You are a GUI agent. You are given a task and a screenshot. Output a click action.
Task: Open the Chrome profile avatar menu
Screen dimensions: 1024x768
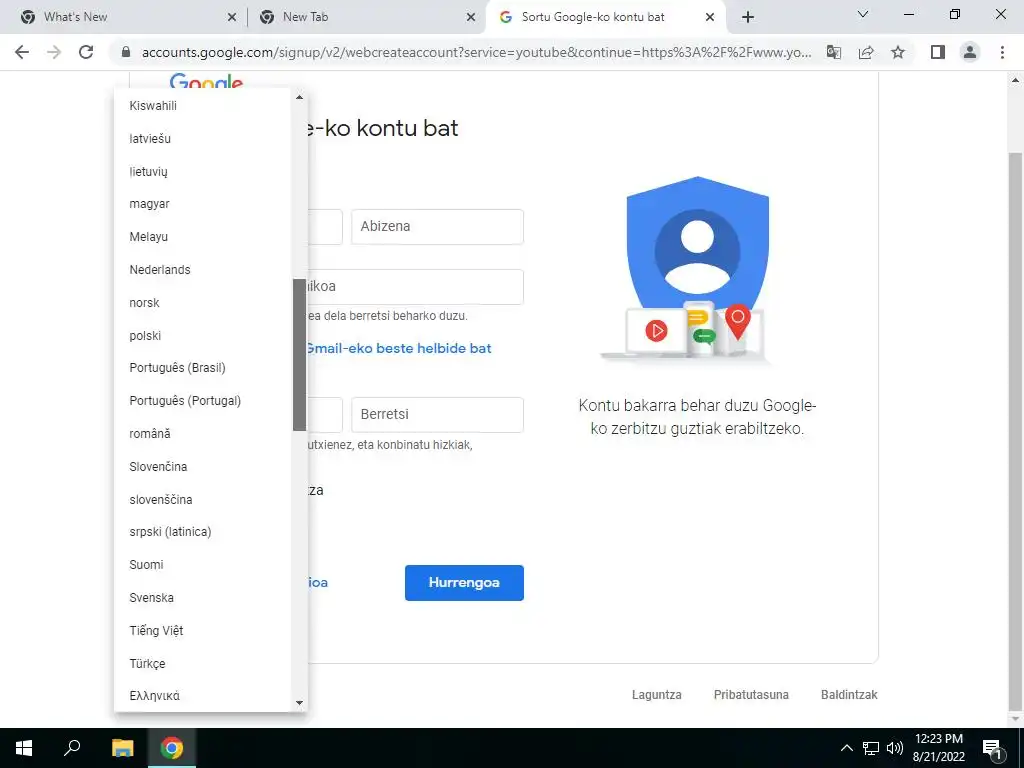coord(970,52)
